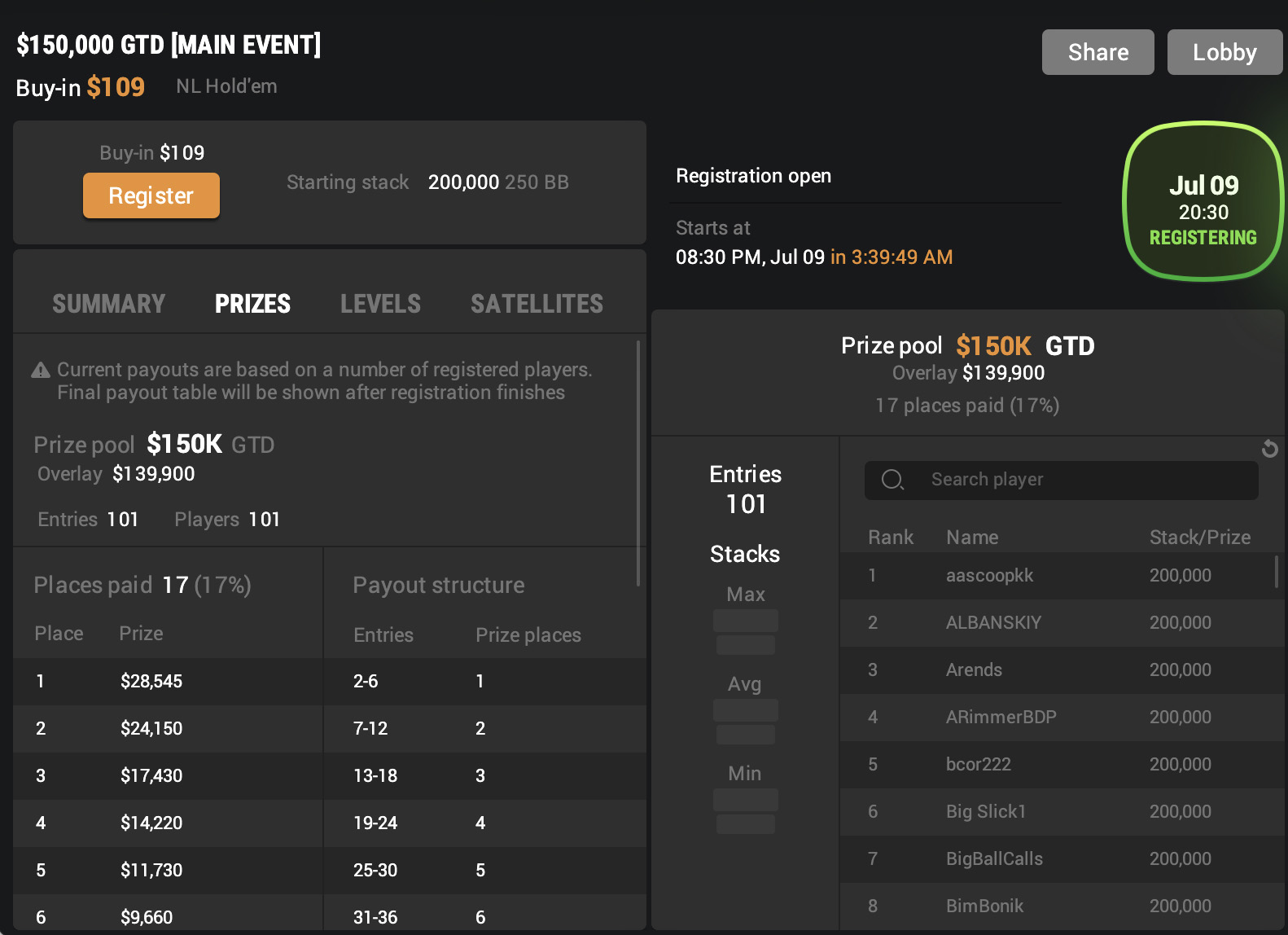This screenshot has height=935, width=1288.
Task: Click player BigBallCalls in the list
Action: pos(994,859)
